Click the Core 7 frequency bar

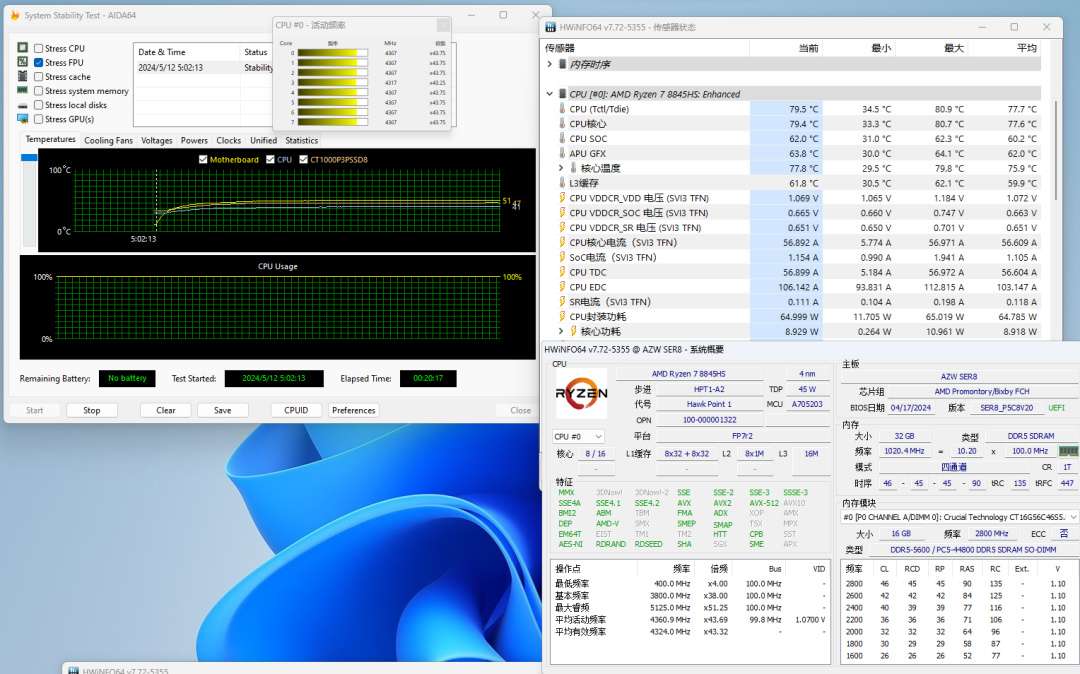click(332, 122)
